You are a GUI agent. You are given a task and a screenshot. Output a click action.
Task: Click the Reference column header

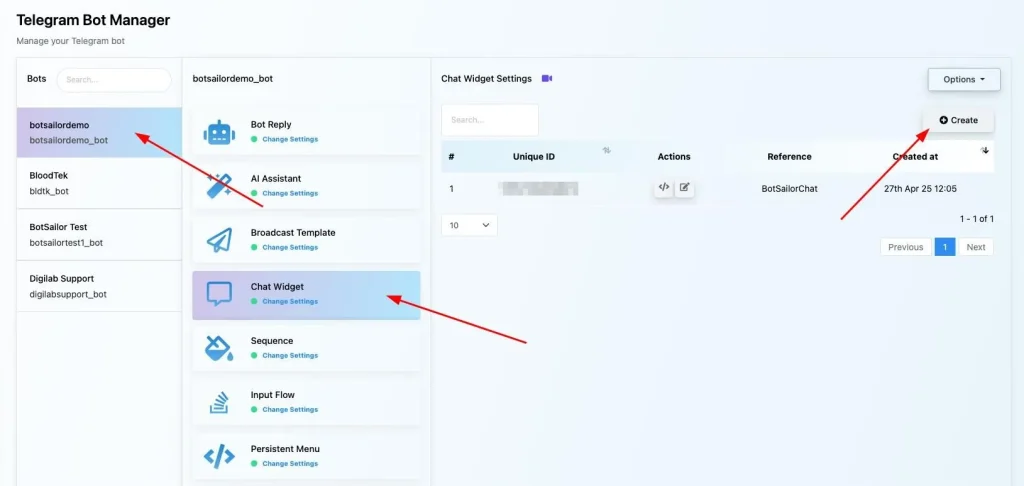[x=790, y=157]
